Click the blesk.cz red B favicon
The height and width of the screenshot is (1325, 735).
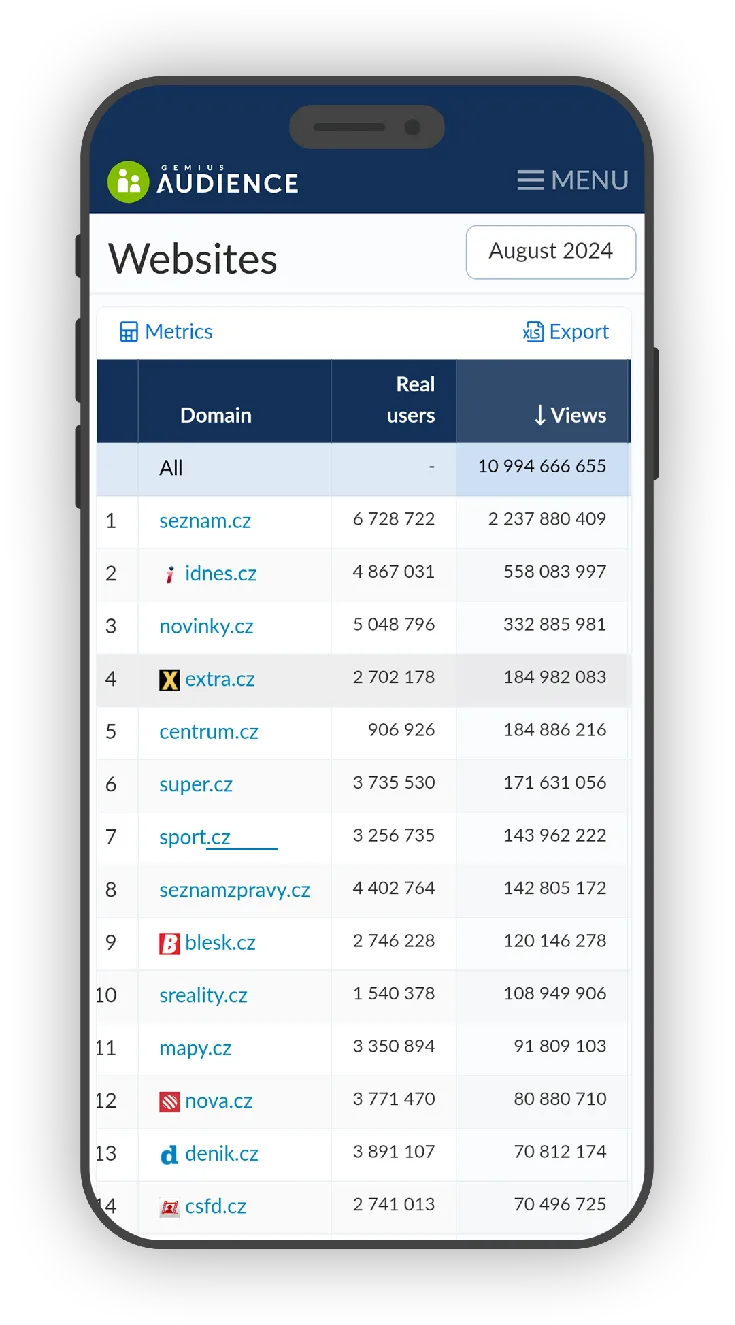[x=169, y=943]
